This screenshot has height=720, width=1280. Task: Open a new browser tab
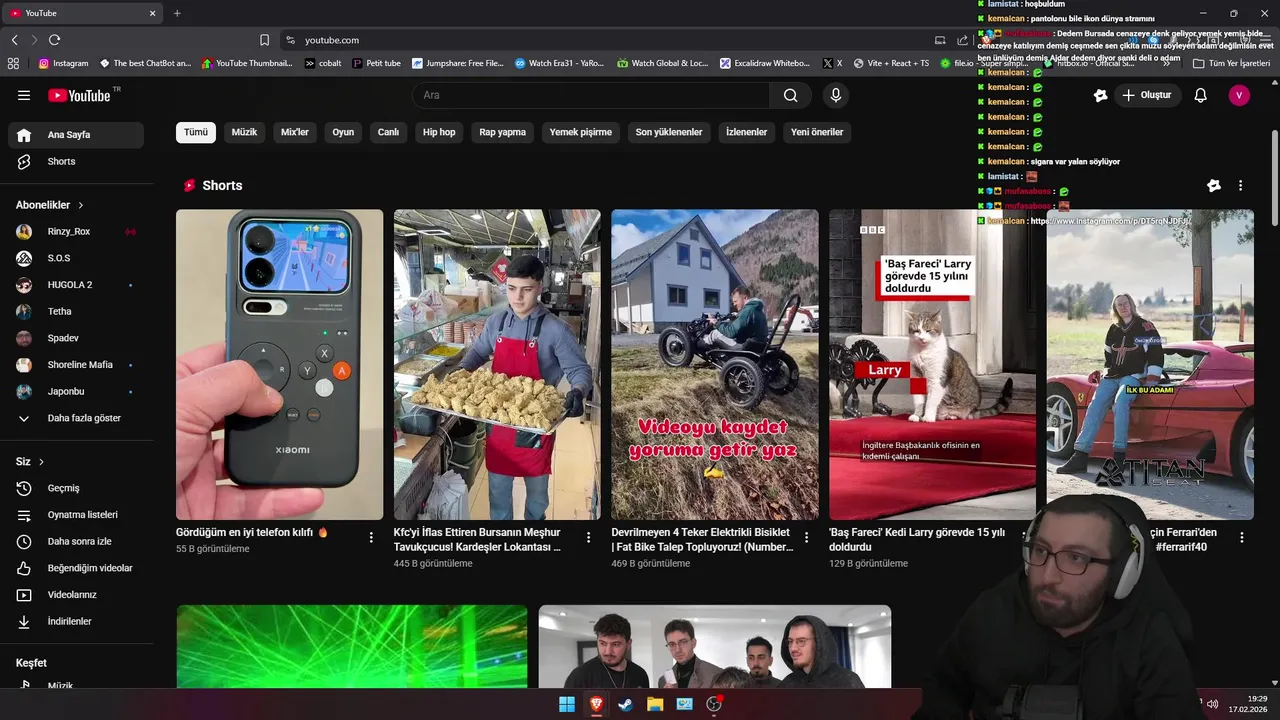click(177, 13)
